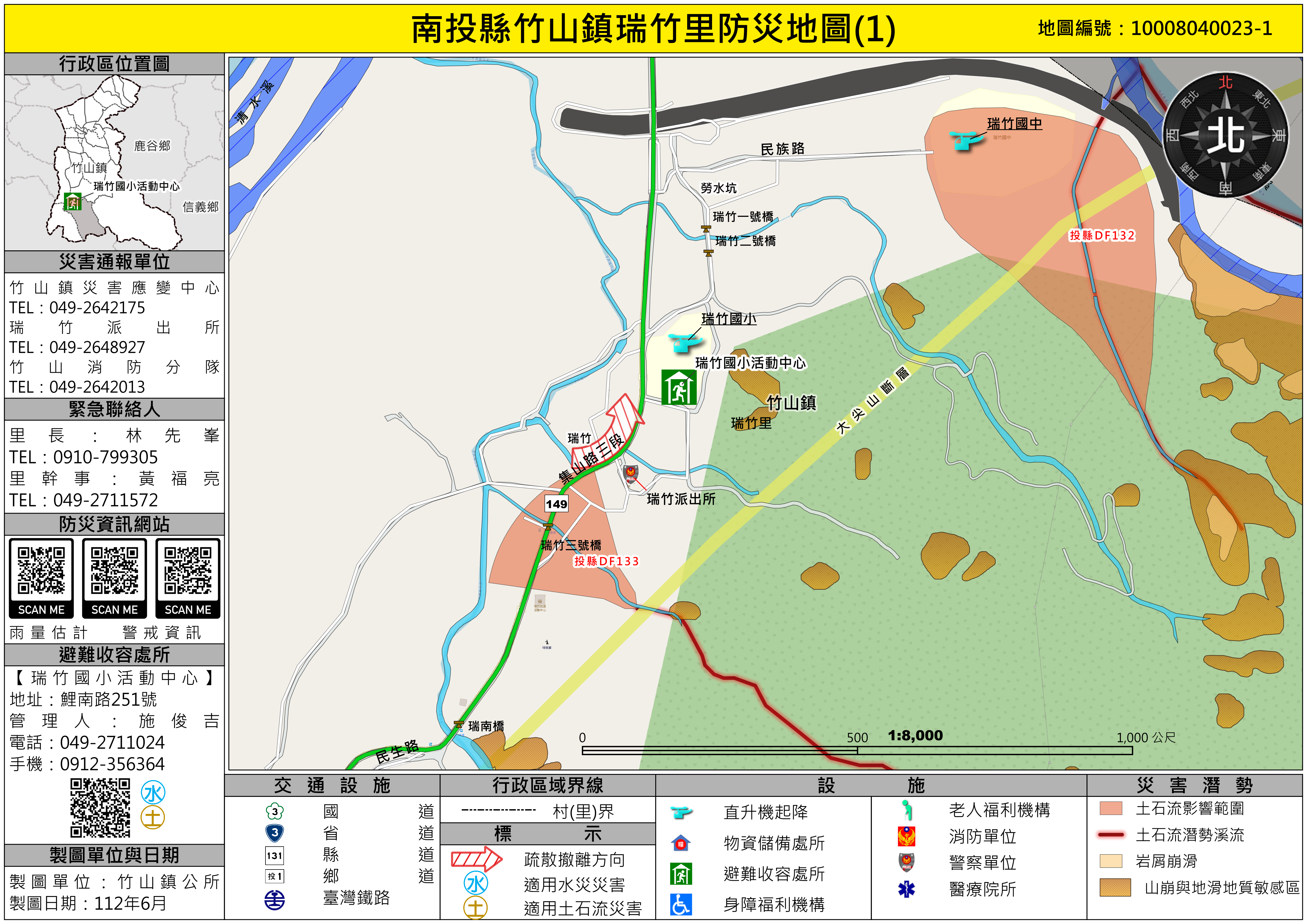Click the fire department legend icon
Screen dimensions: 1307x924
pyautogui.click(x=906, y=836)
